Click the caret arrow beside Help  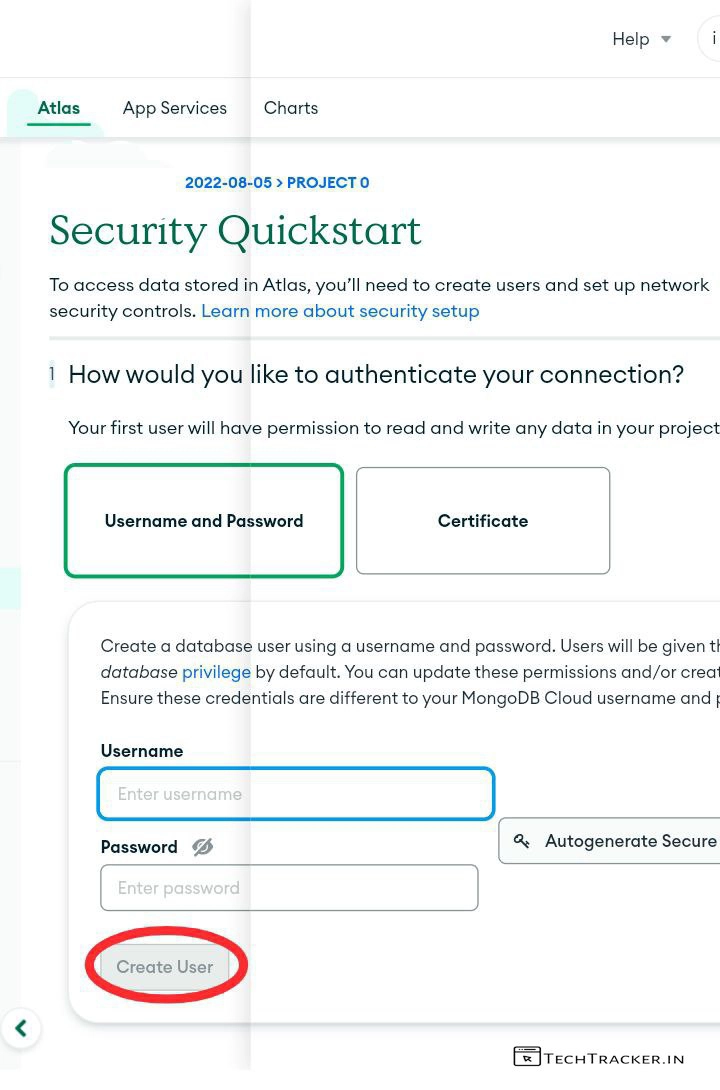point(666,39)
